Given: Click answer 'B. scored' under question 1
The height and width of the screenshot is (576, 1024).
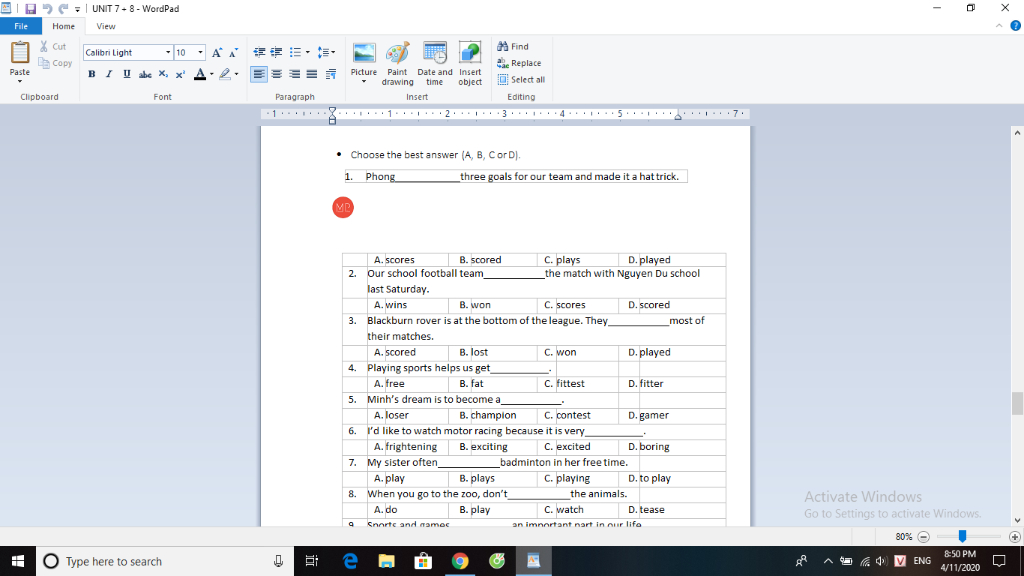Looking at the screenshot, I should coord(480,260).
